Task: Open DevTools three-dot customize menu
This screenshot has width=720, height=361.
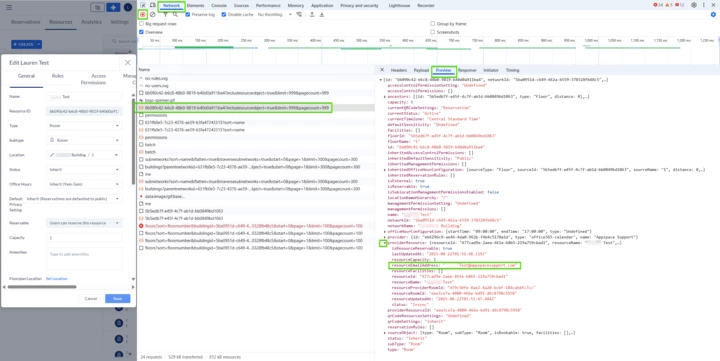Action: [704, 6]
